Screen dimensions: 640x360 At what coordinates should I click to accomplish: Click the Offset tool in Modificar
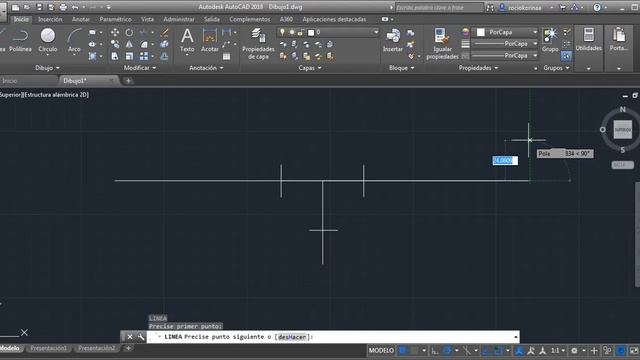(164, 56)
